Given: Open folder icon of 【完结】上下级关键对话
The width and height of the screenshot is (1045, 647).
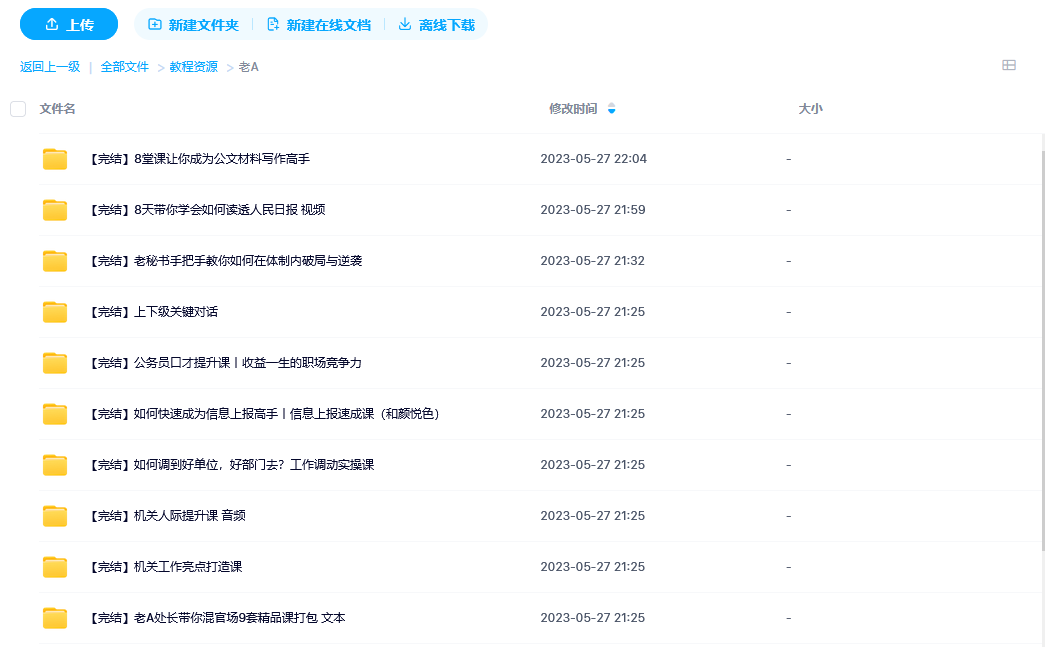Looking at the screenshot, I should tap(54, 311).
